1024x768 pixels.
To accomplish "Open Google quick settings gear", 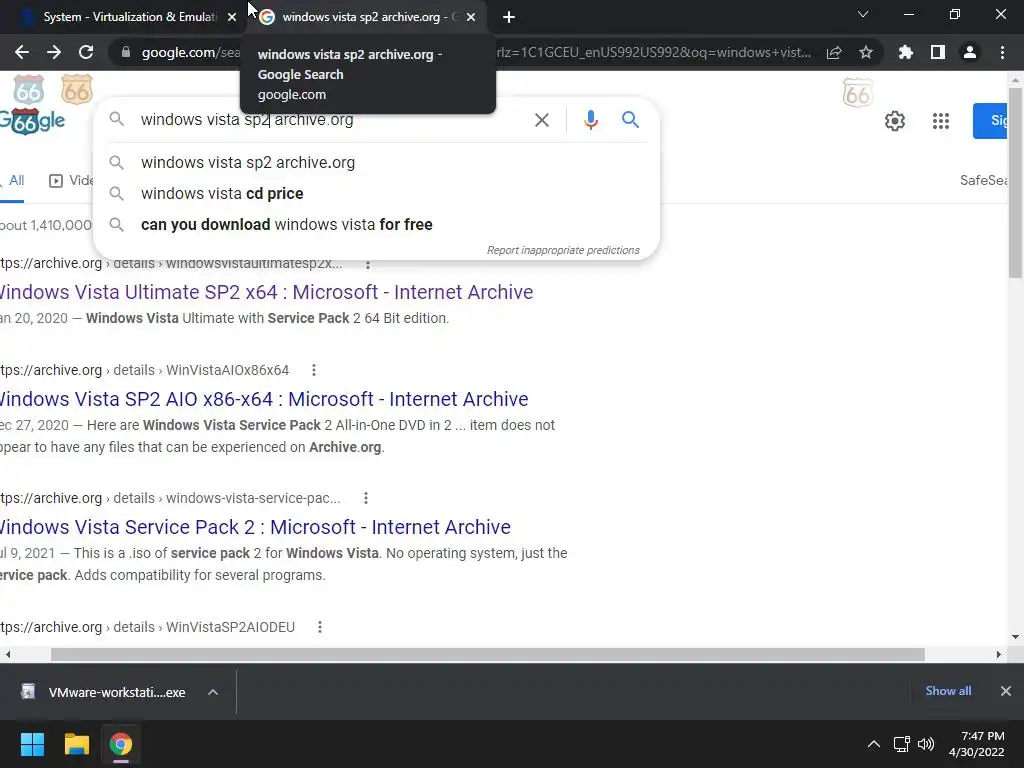I will point(895,121).
